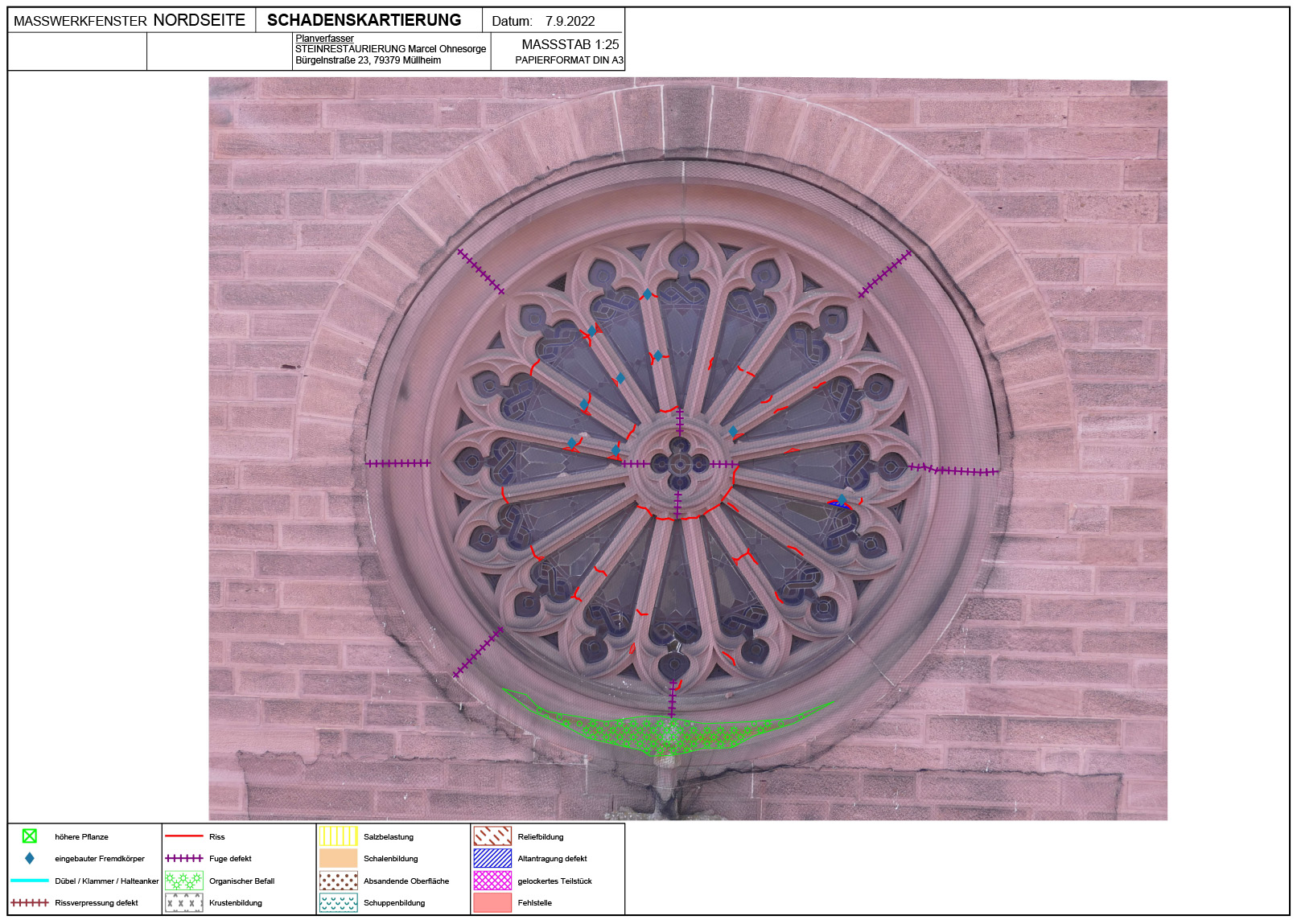
Task: Select the gray 'Krustenbildung' hatch icon
Action: 183,903
